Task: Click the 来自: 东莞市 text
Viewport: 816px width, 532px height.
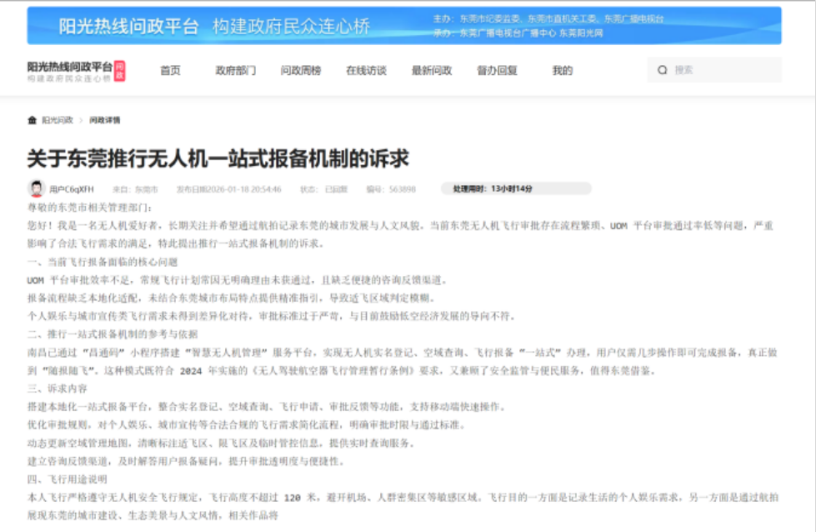Action: (x=135, y=189)
